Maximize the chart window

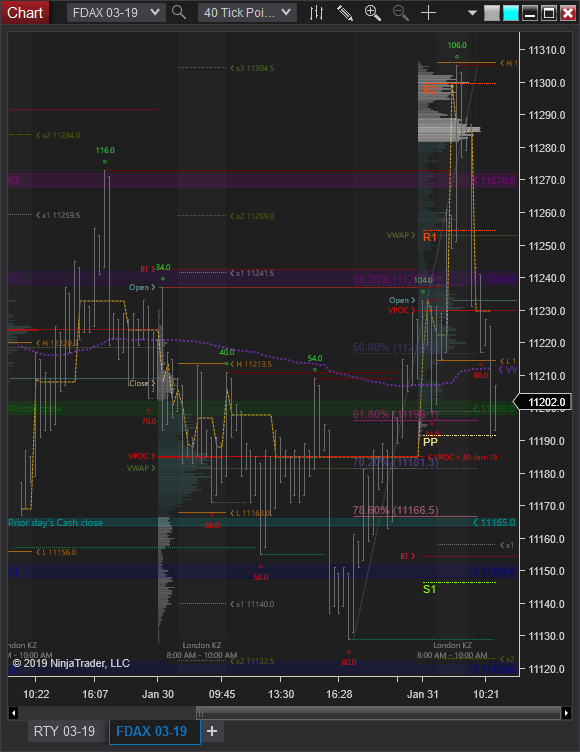548,13
